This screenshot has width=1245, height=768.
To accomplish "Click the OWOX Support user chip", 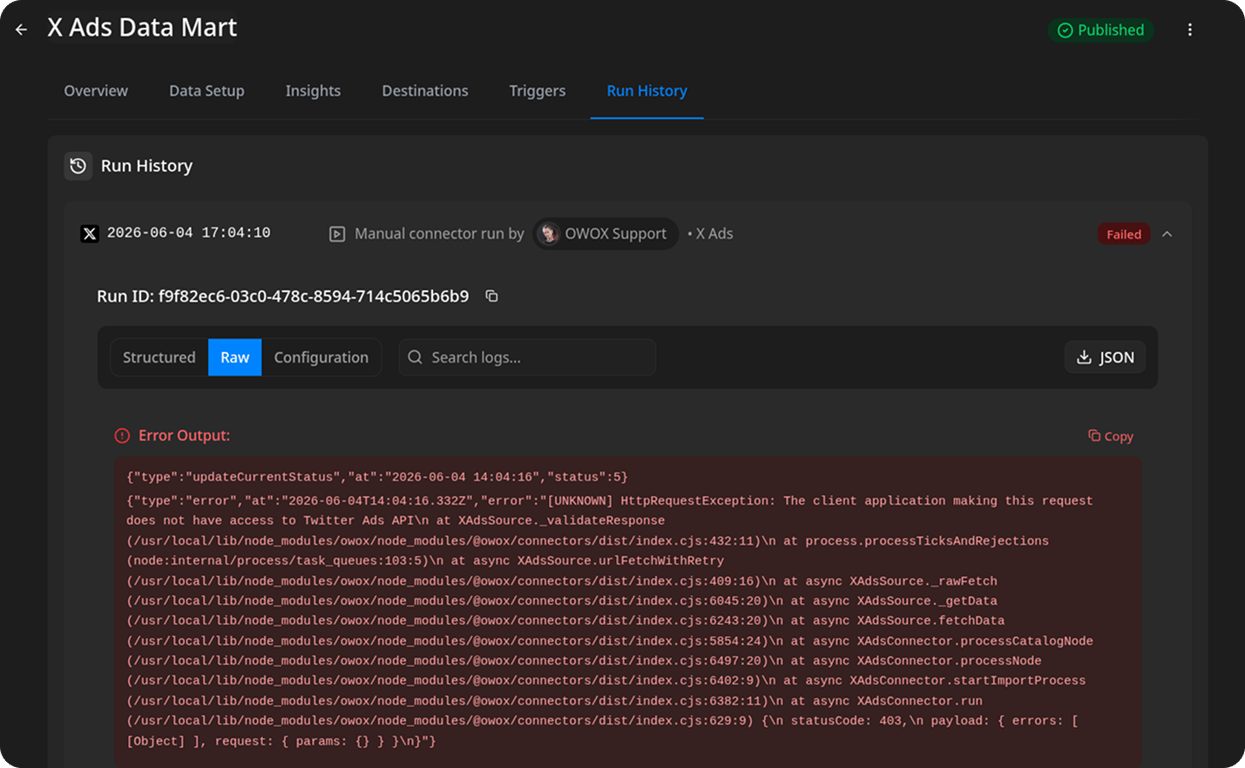I will click(x=605, y=234).
